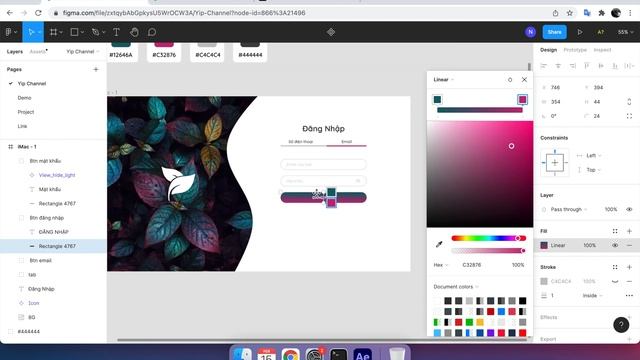Select the Yip Channel page
Image resolution: width=640 pixels, height=360 pixels.
click(x=32, y=83)
